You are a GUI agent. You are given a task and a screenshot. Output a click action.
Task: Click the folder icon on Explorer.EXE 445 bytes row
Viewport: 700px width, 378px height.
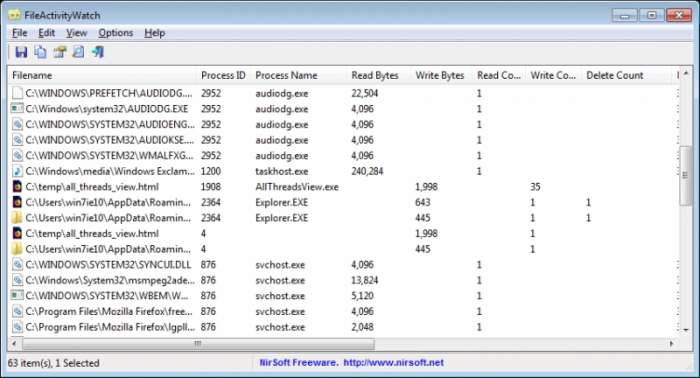(17, 218)
